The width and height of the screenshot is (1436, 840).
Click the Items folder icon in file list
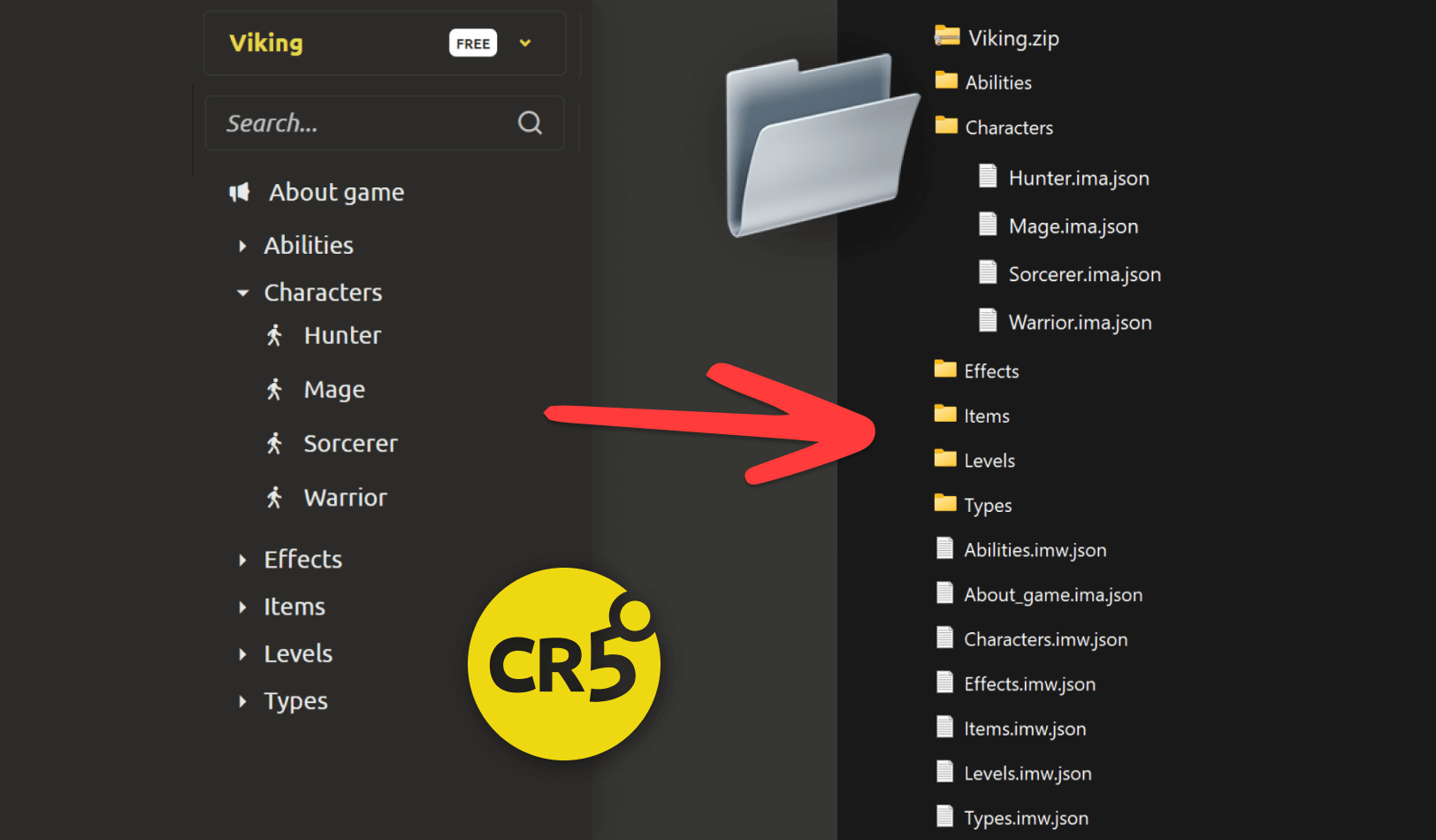click(x=945, y=413)
